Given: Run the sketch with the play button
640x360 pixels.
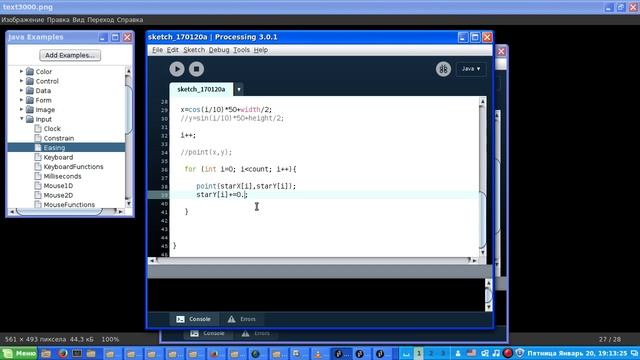Looking at the screenshot, I should (177, 69).
